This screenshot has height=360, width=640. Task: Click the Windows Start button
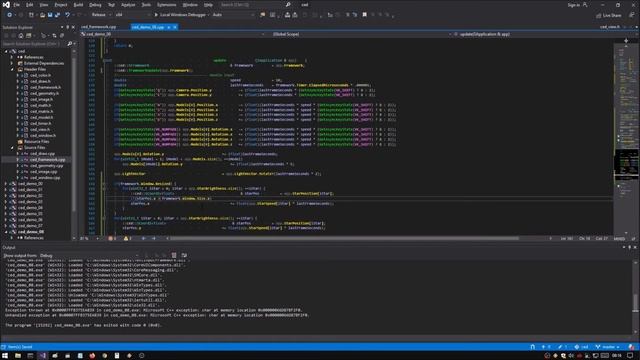(5, 356)
